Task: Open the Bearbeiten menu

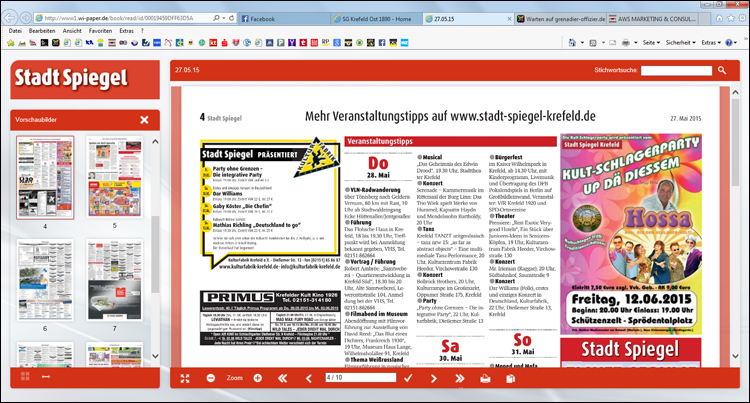Action: coord(42,31)
